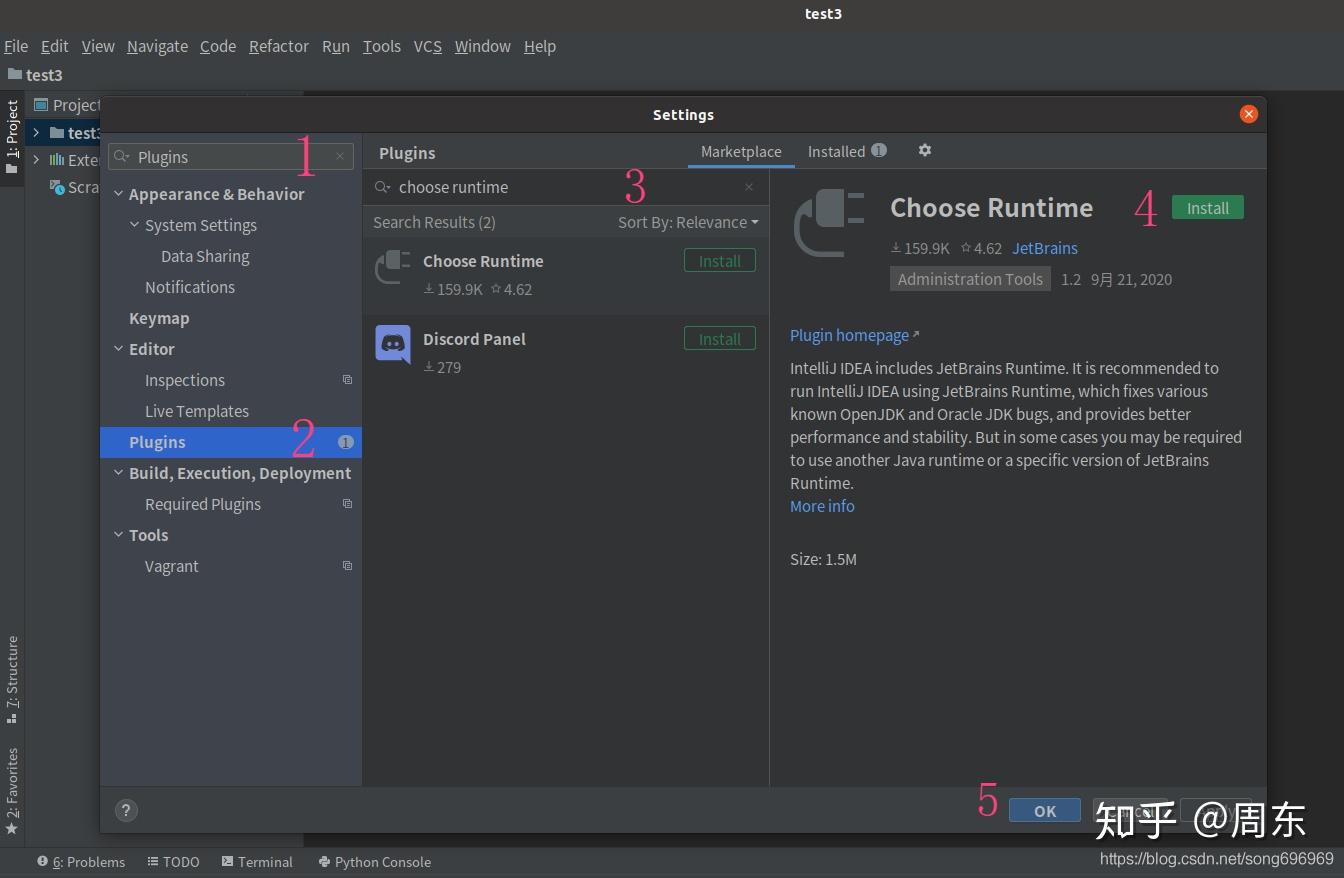Collapse the Tools section
1344x878 pixels.
coord(118,535)
